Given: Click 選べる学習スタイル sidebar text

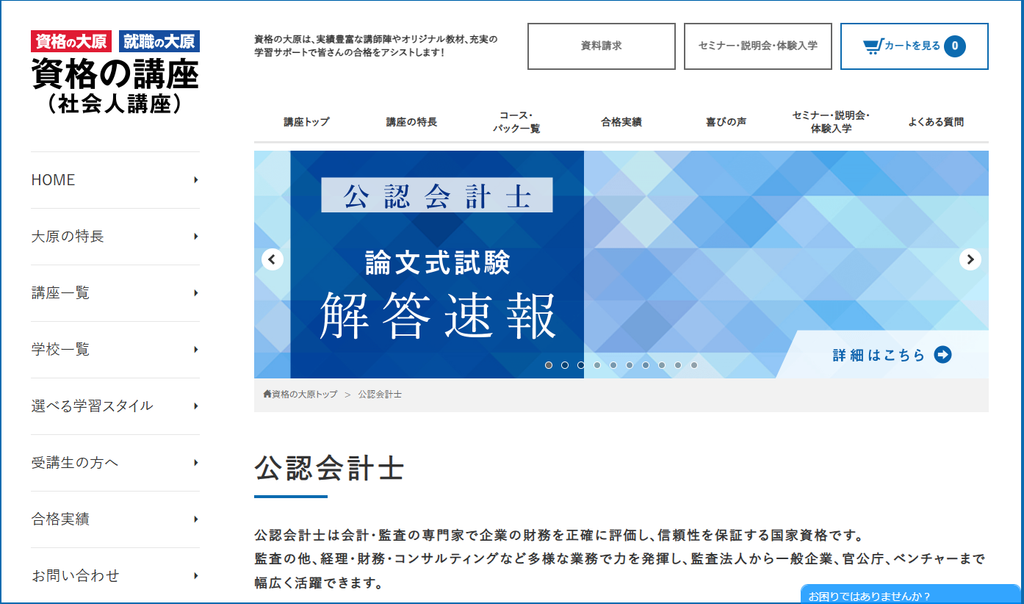Looking at the screenshot, I should tap(92, 406).
